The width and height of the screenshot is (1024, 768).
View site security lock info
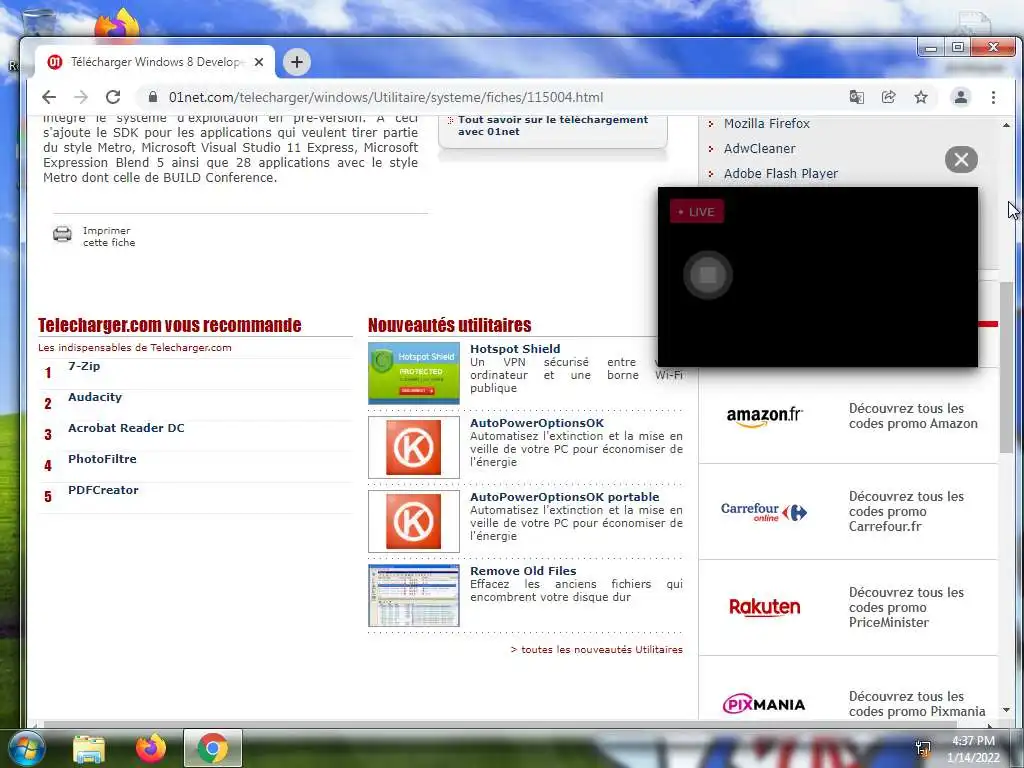click(153, 97)
